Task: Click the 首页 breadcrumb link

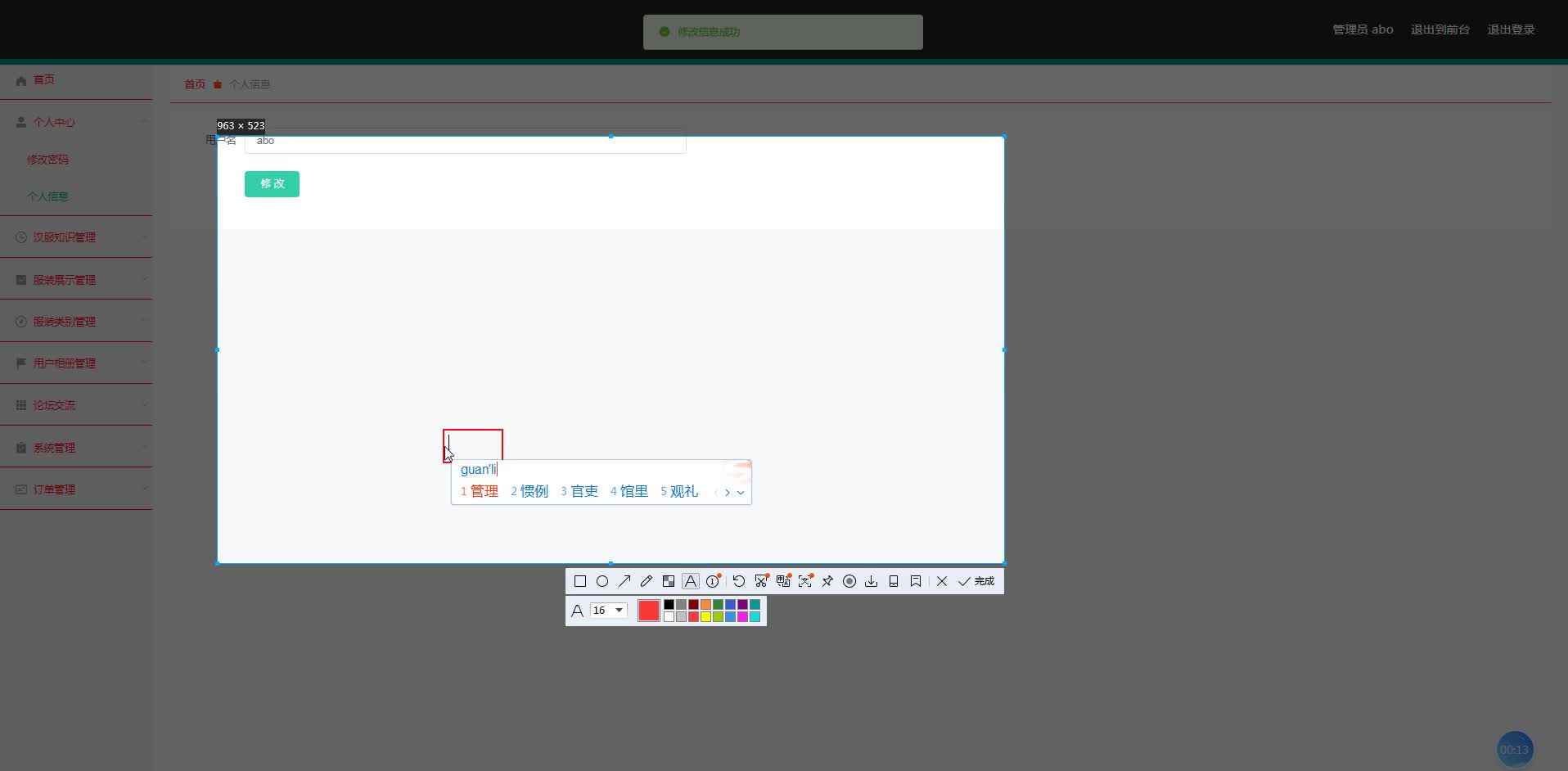Action: point(195,84)
